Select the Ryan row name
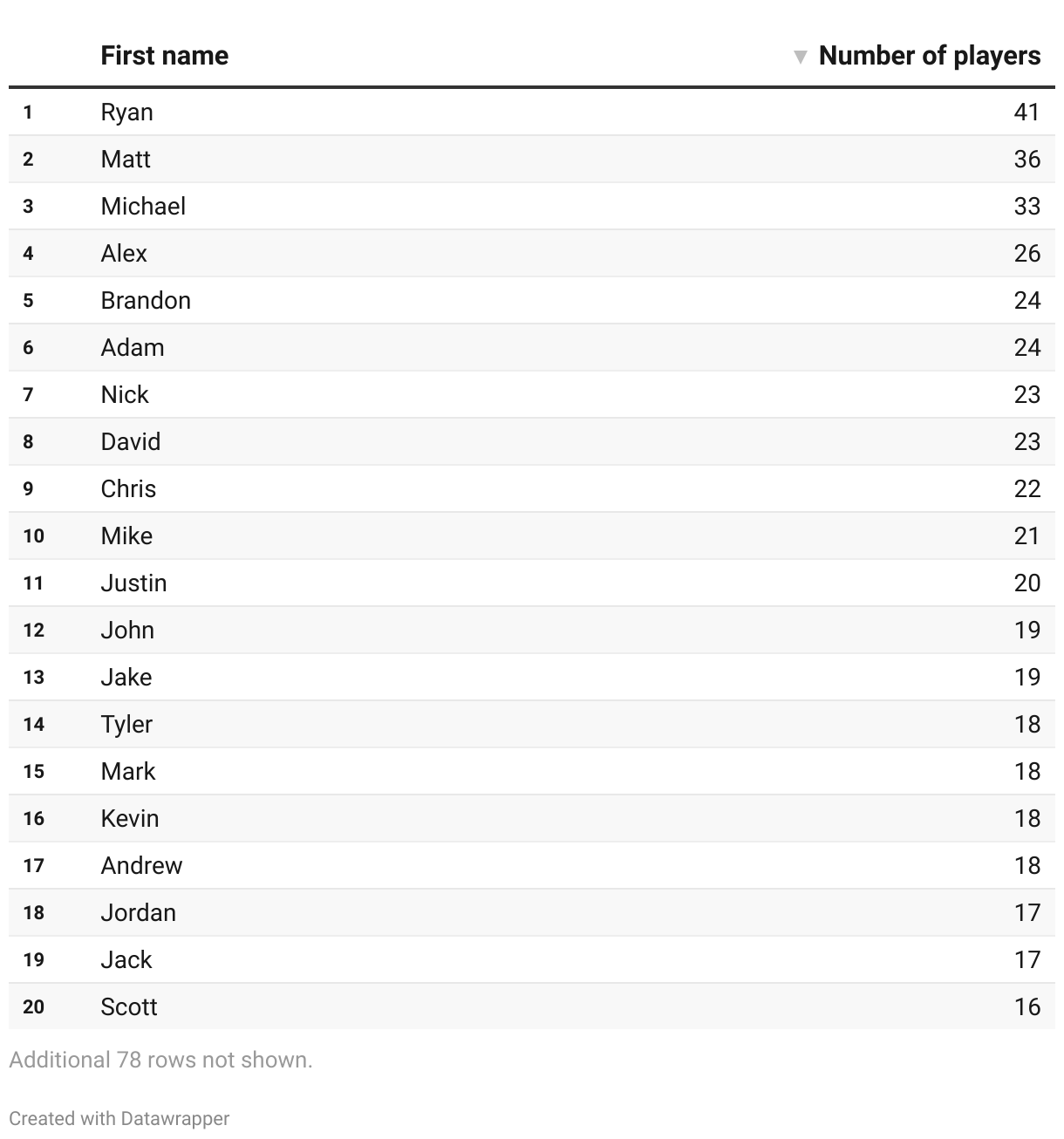Screen dimensions: 1064x1139 pyautogui.click(x=126, y=113)
